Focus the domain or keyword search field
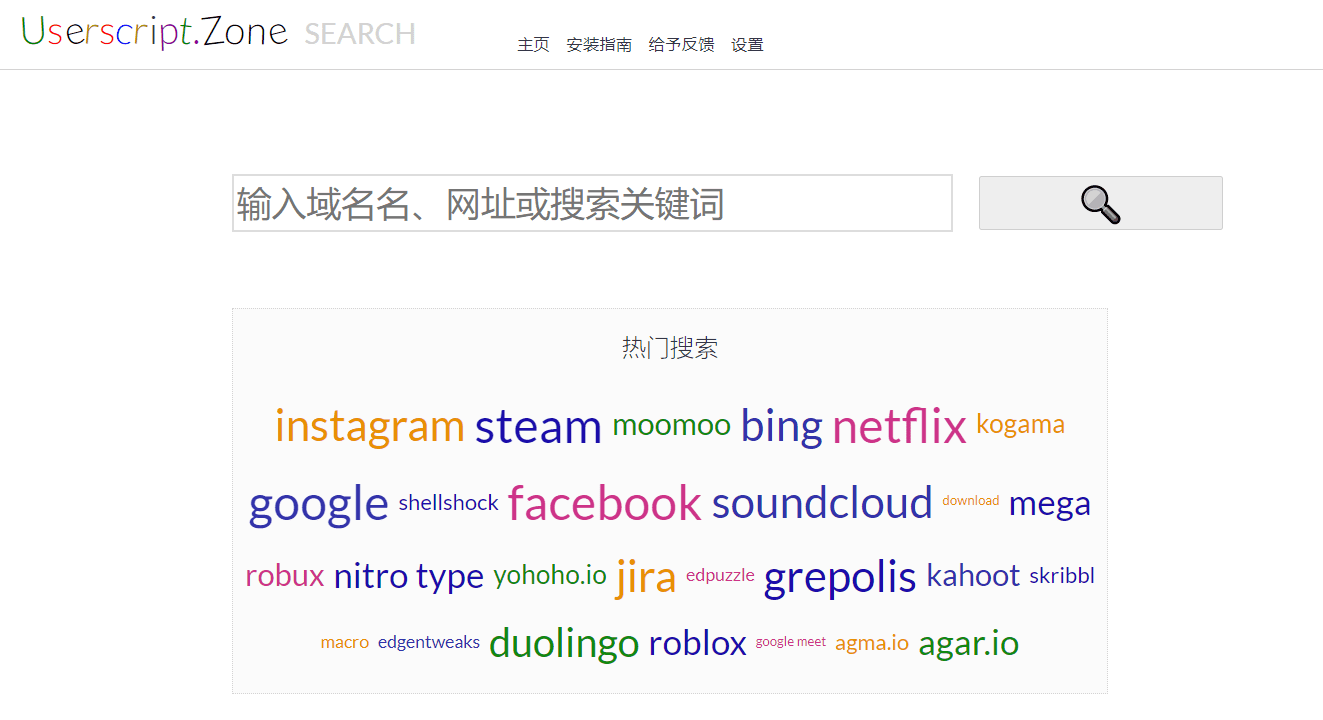 (x=592, y=204)
